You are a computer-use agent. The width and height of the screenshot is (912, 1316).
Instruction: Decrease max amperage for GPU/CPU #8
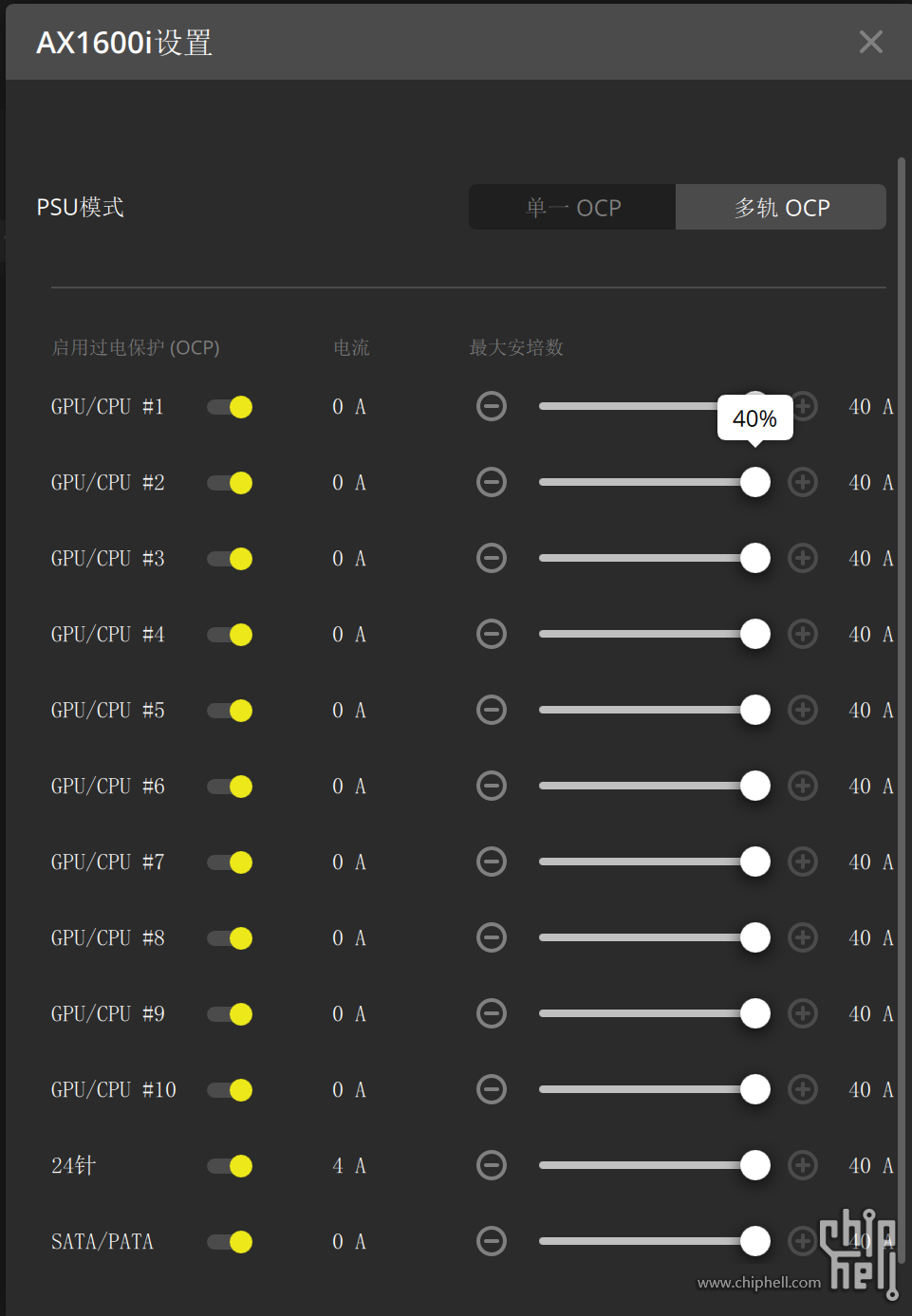(x=492, y=937)
